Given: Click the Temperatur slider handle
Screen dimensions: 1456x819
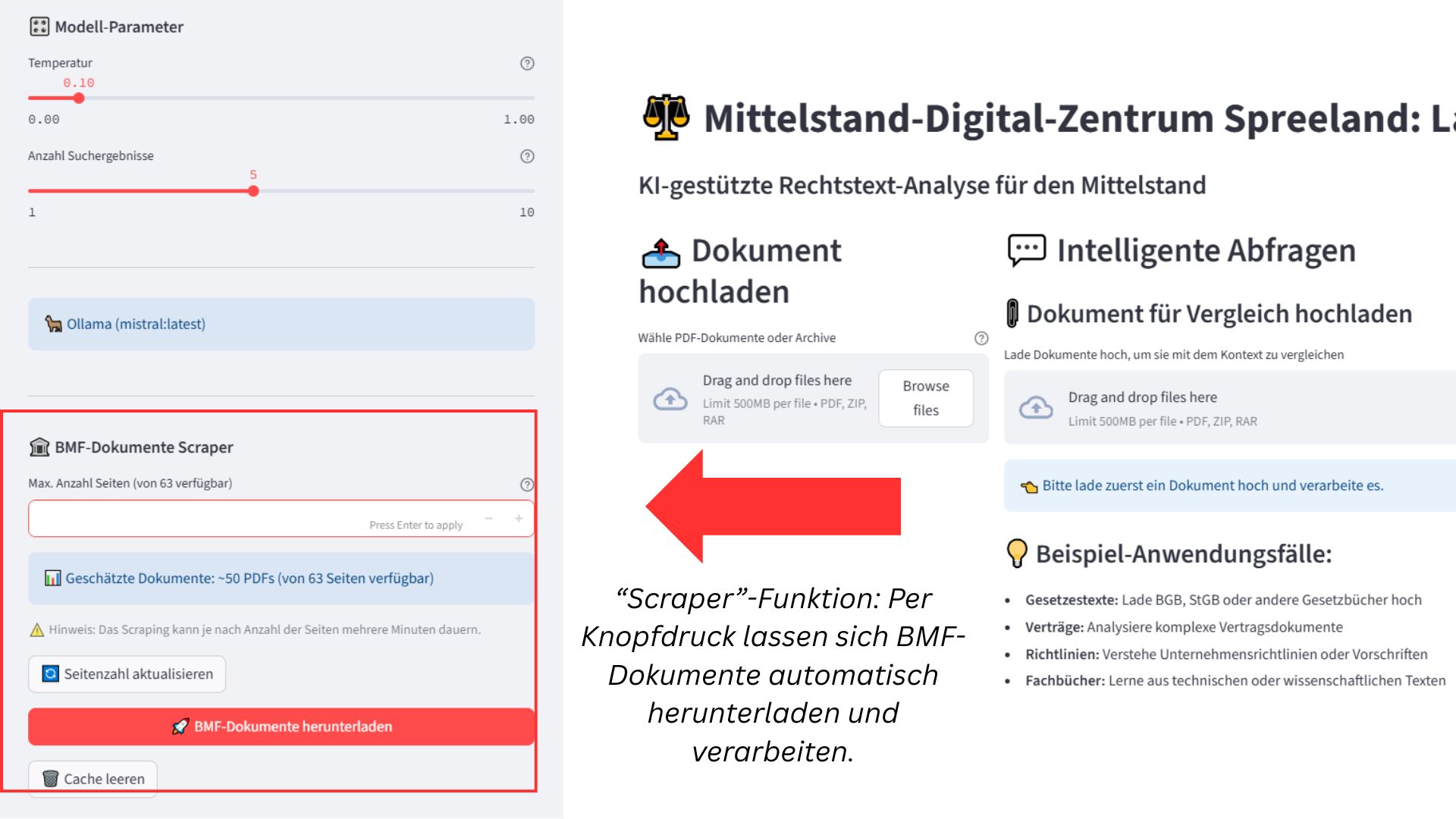Looking at the screenshot, I should coord(79,98).
